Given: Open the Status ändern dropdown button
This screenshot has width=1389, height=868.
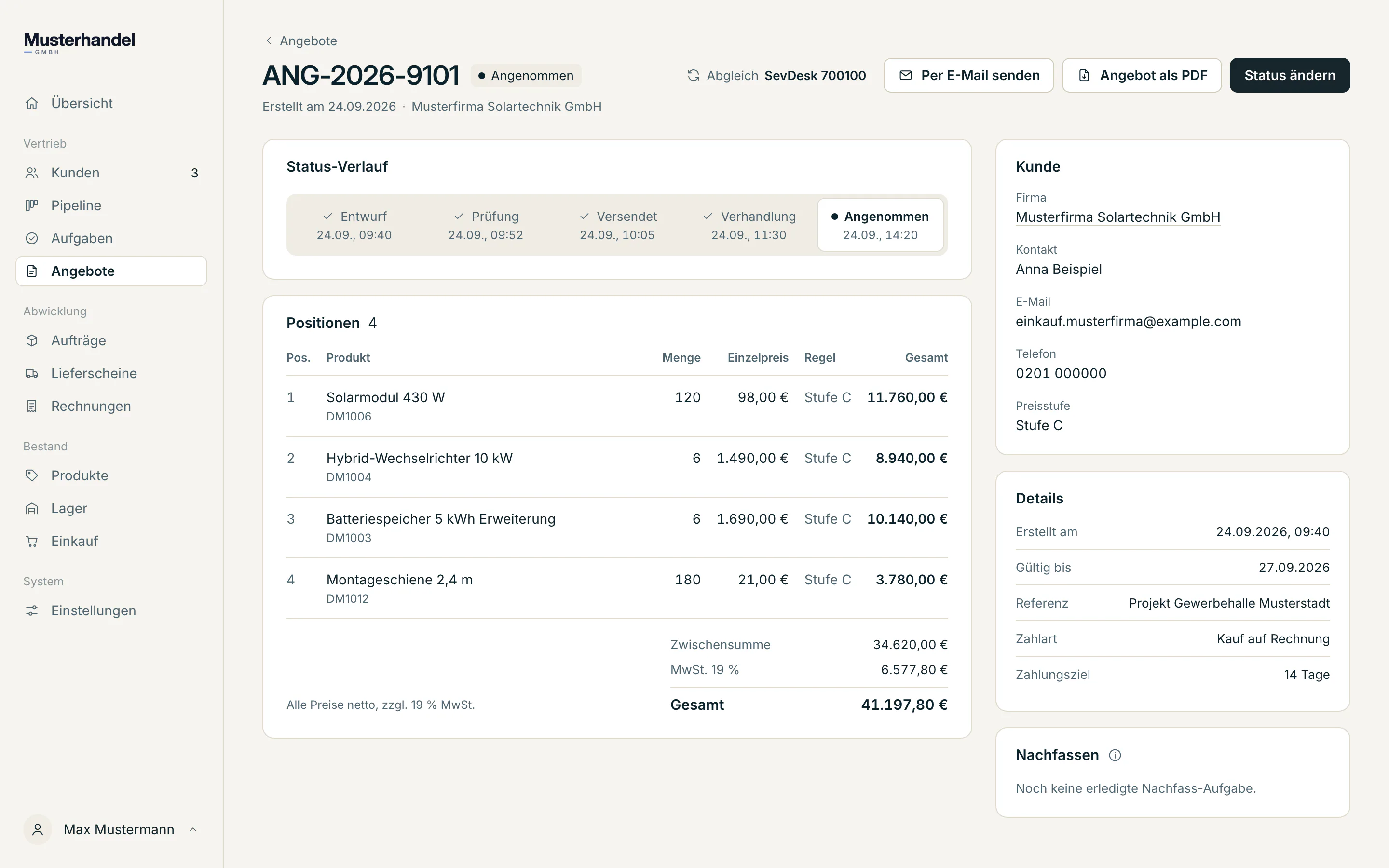Looking at the screenshot, I should pos(1290,75).
